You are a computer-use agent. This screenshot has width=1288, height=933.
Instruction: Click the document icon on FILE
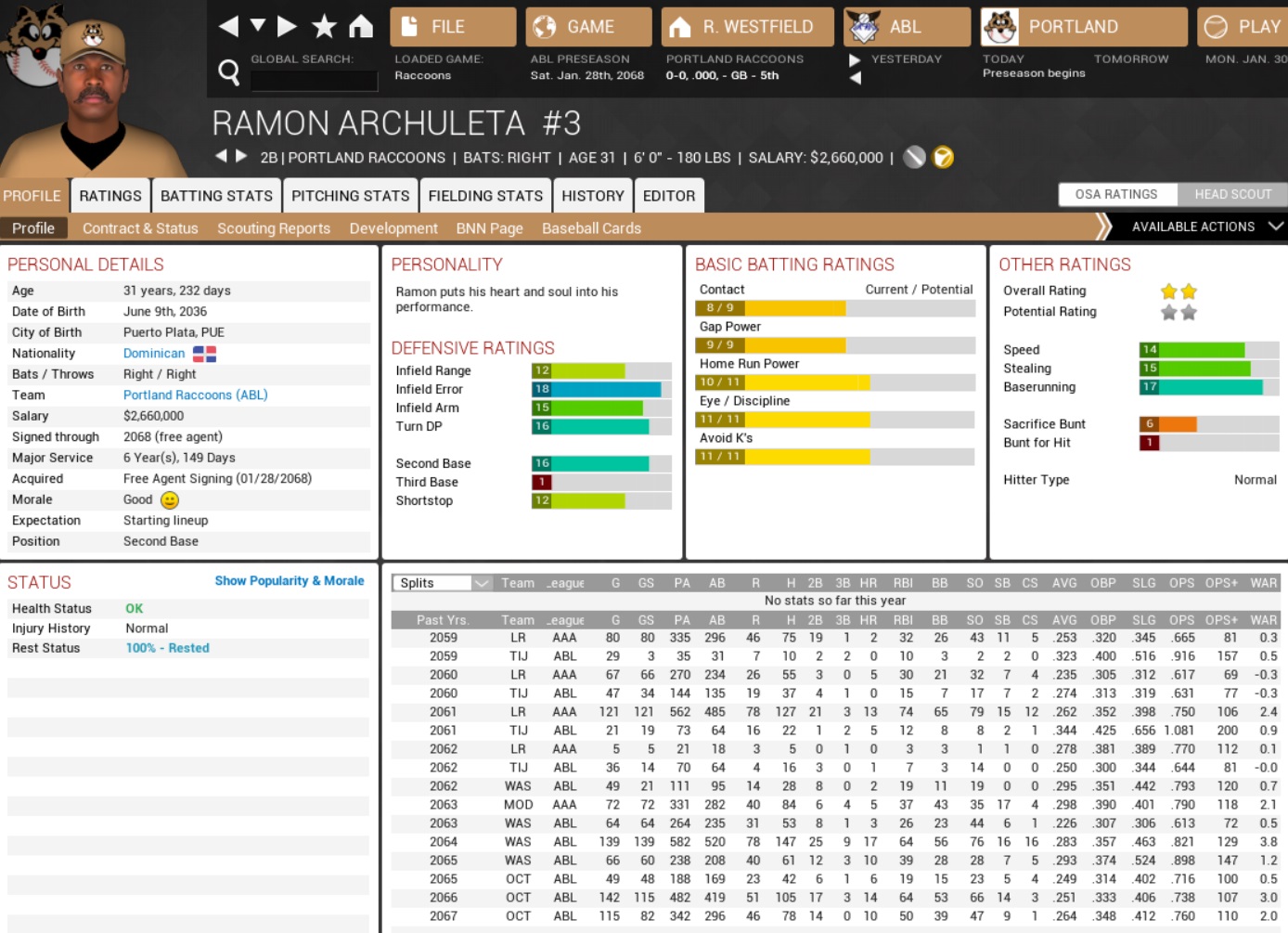pos(409,27)
